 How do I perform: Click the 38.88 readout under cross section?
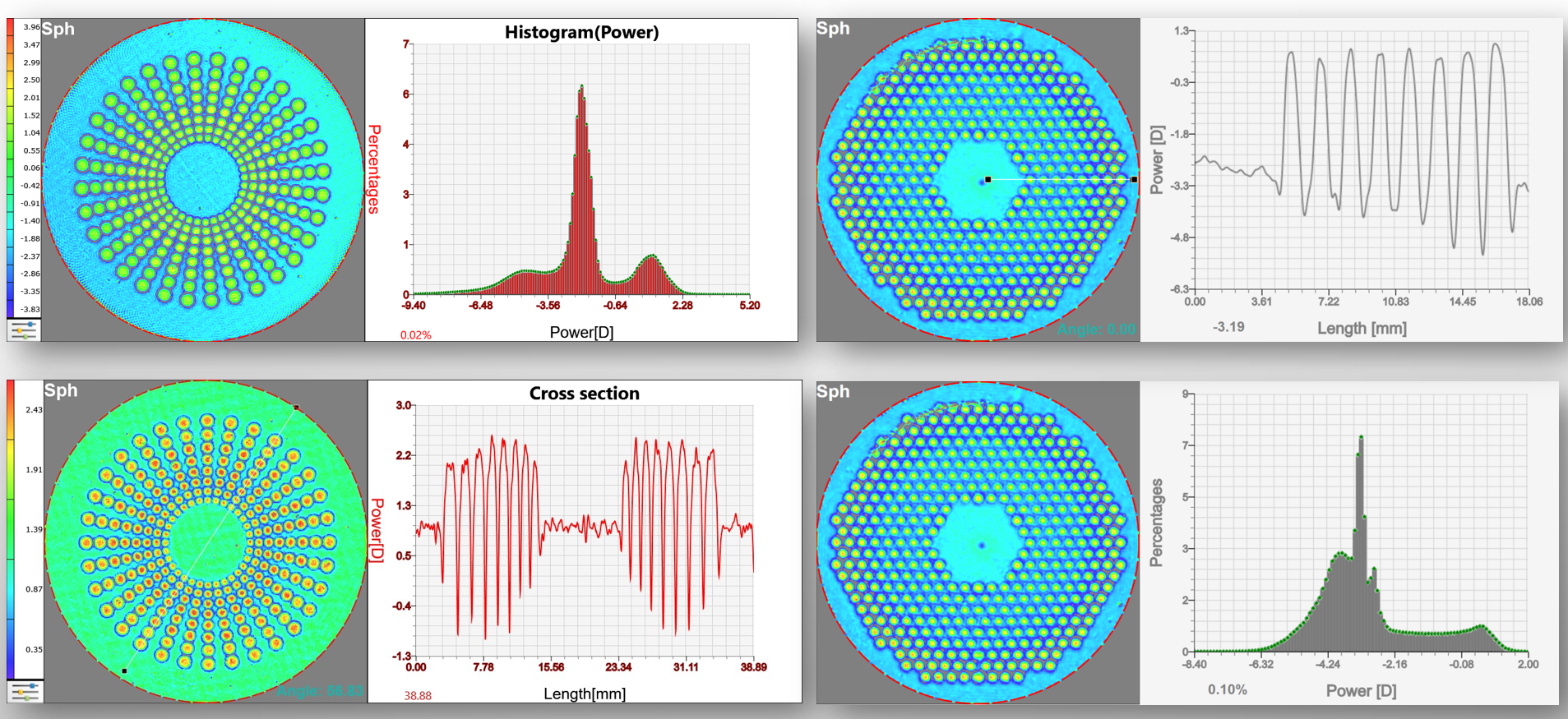[x=418, y=695]
